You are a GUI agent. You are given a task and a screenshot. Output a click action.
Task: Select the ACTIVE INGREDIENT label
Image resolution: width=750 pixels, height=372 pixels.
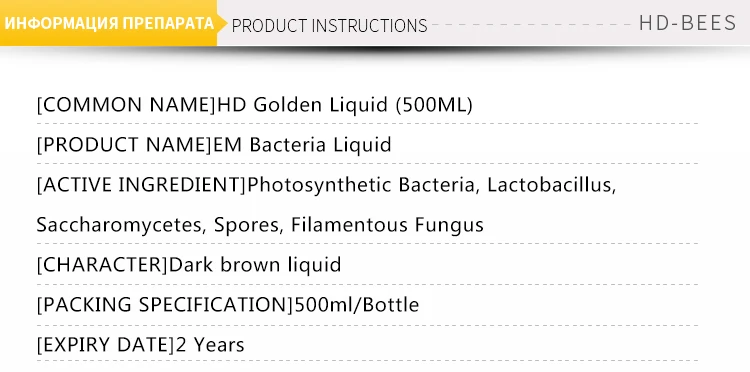click(142, 185)
